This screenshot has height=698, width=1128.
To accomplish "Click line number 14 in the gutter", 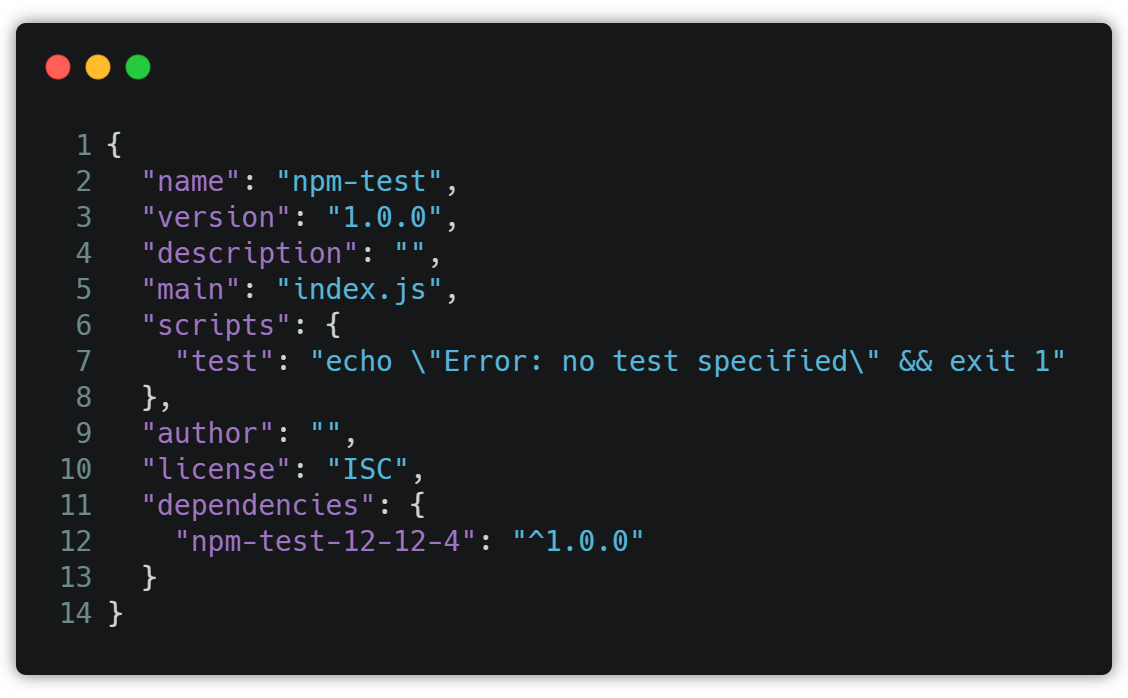I will tap(76, 613).
